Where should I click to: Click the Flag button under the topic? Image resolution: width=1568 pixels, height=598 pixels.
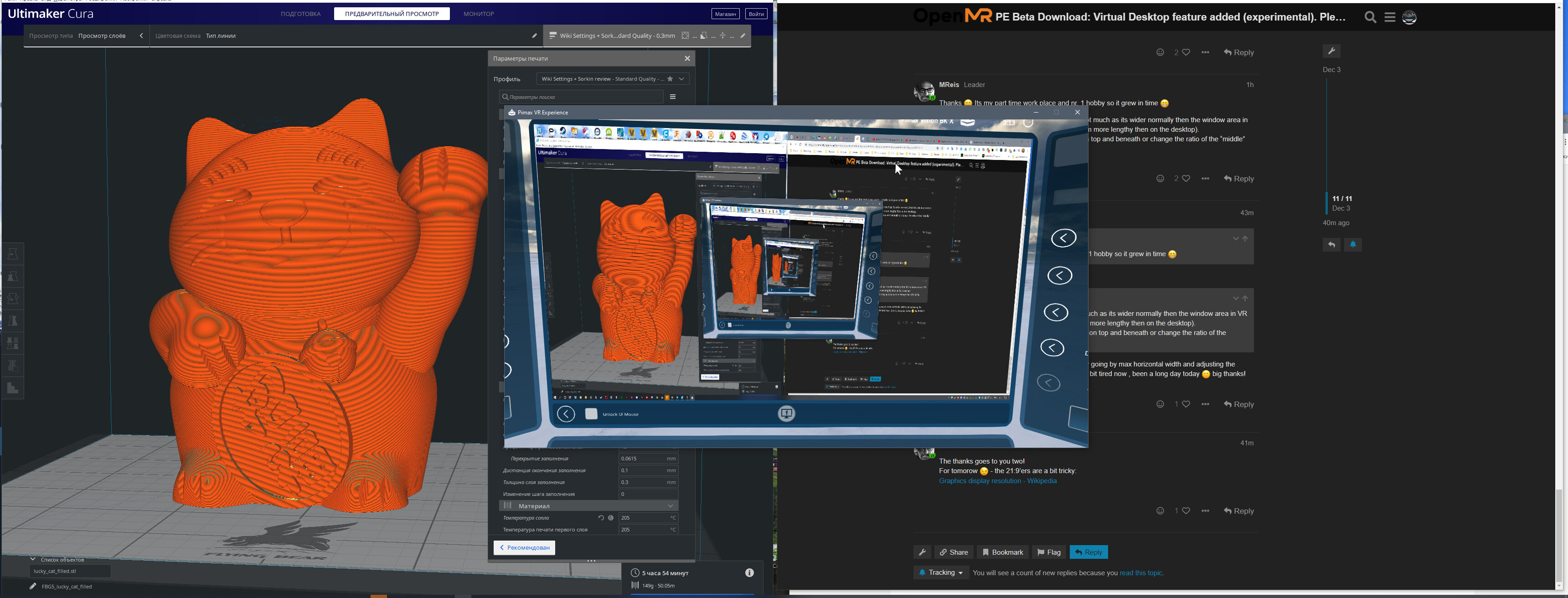click(x=1049, y=552)
